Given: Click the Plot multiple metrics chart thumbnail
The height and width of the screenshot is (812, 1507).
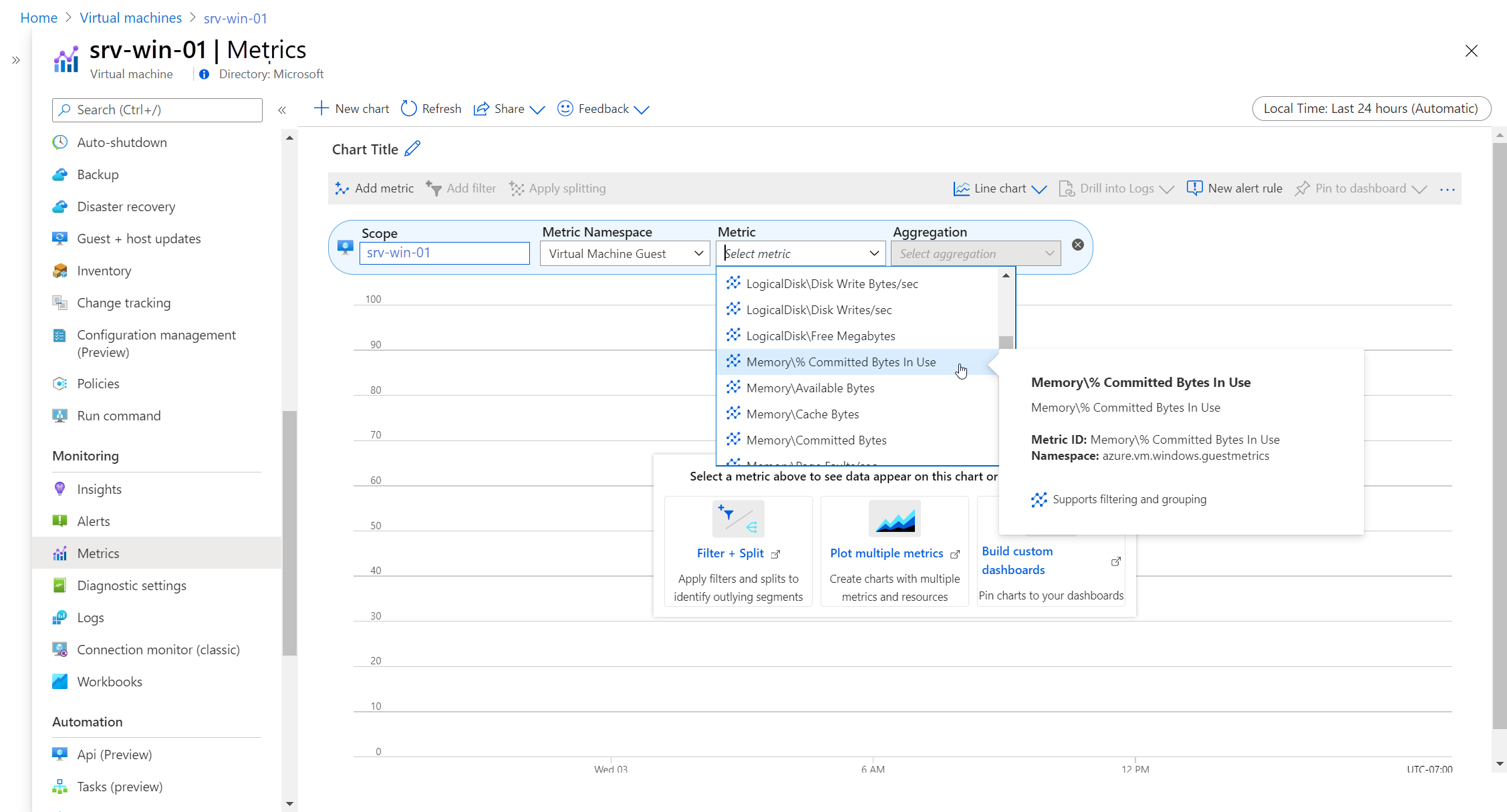Looking at the screenshot, I should click(x=894, y=519).
